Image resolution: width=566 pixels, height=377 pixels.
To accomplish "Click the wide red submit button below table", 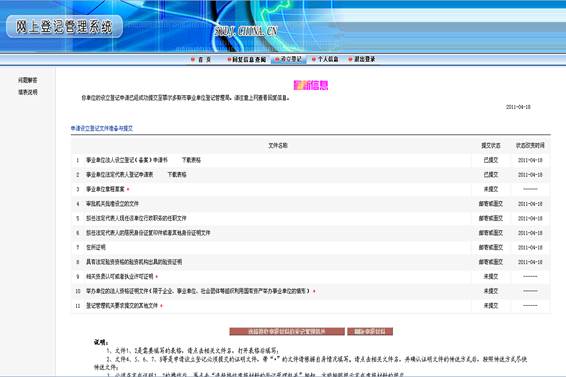I will [287, 332].
